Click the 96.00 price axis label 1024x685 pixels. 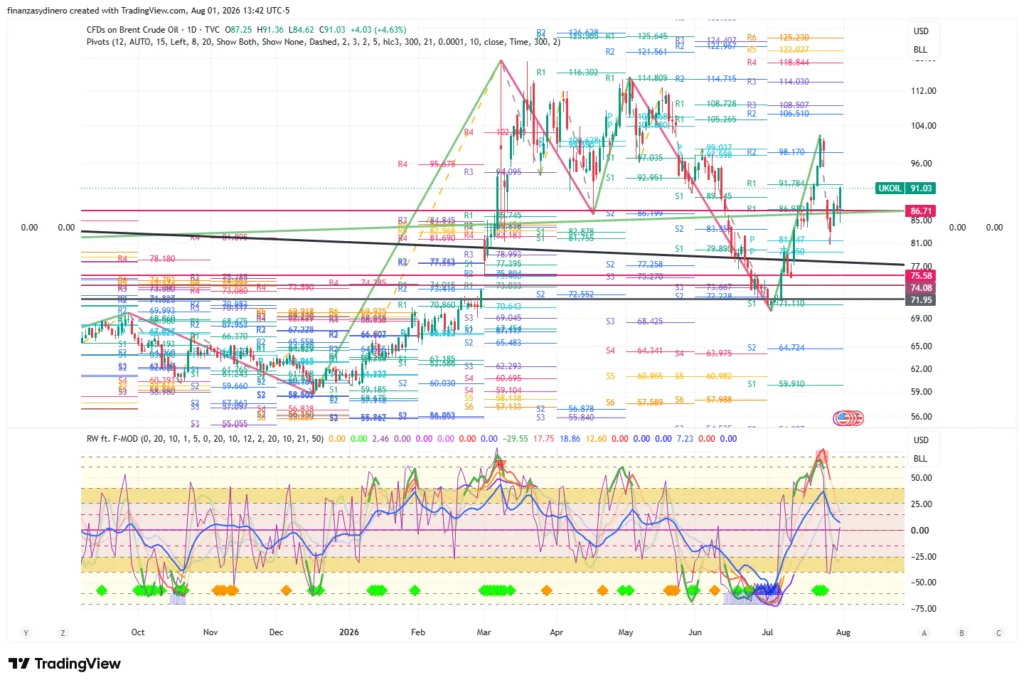click(923, 163)
